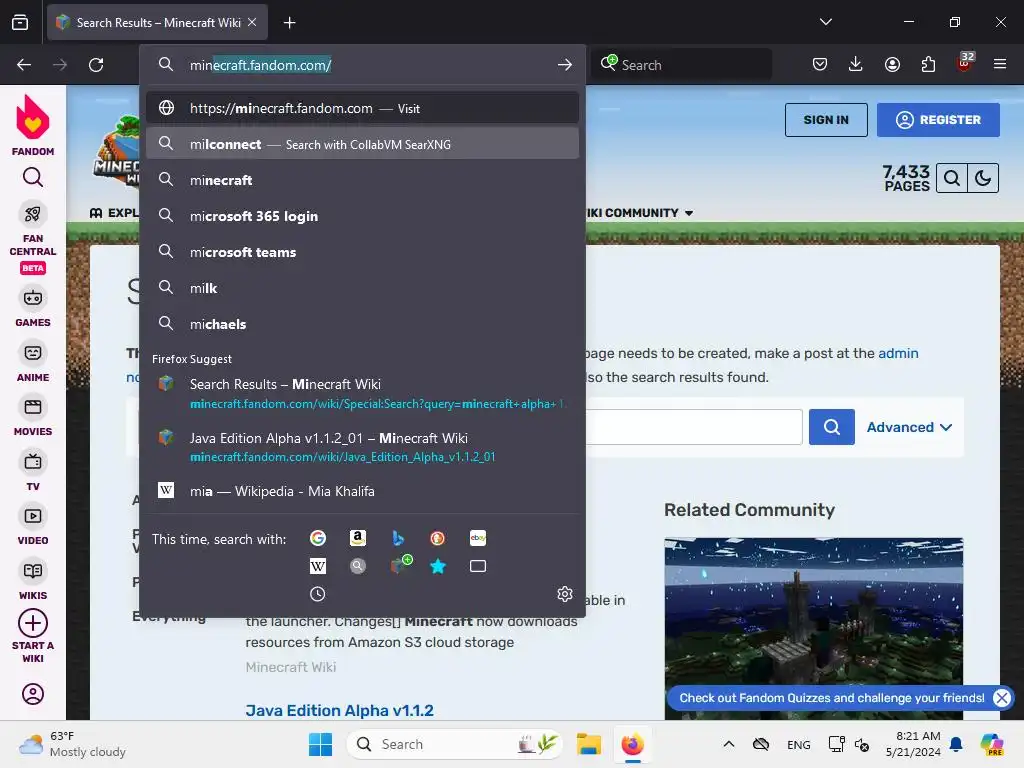Search open tabs with the tab icon
Image resolution: width=1024 pixels, height=768 pixels.
tap(478, 566)
